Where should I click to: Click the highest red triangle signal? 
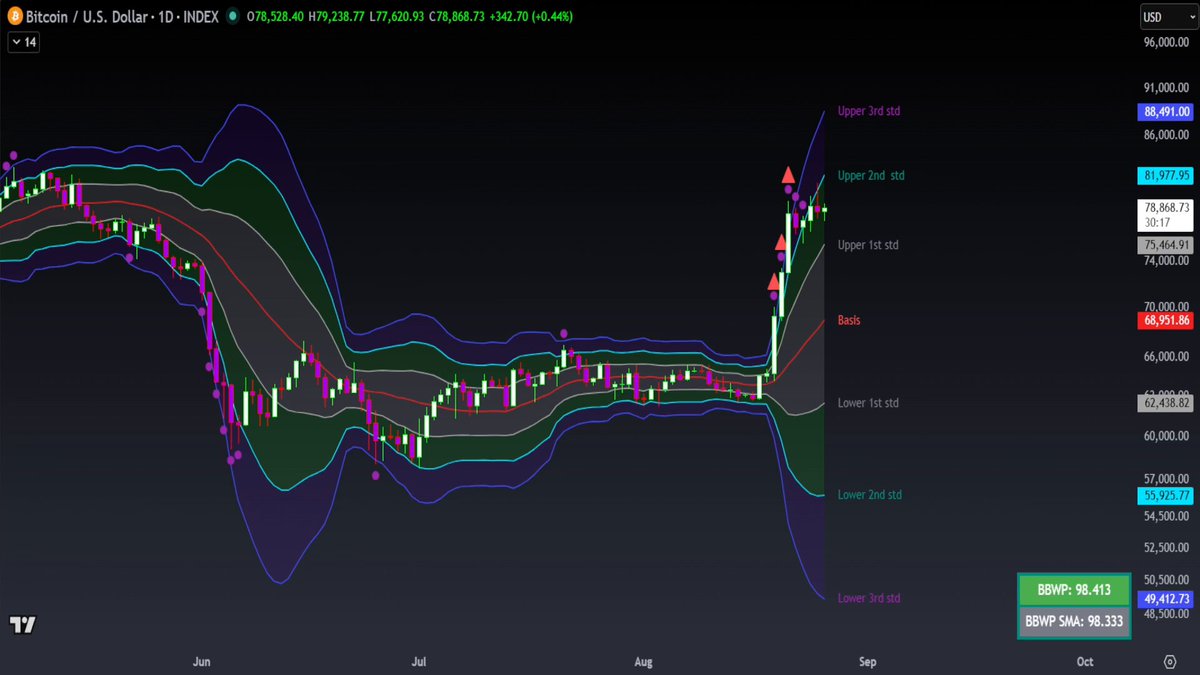[x=788, y=174]
